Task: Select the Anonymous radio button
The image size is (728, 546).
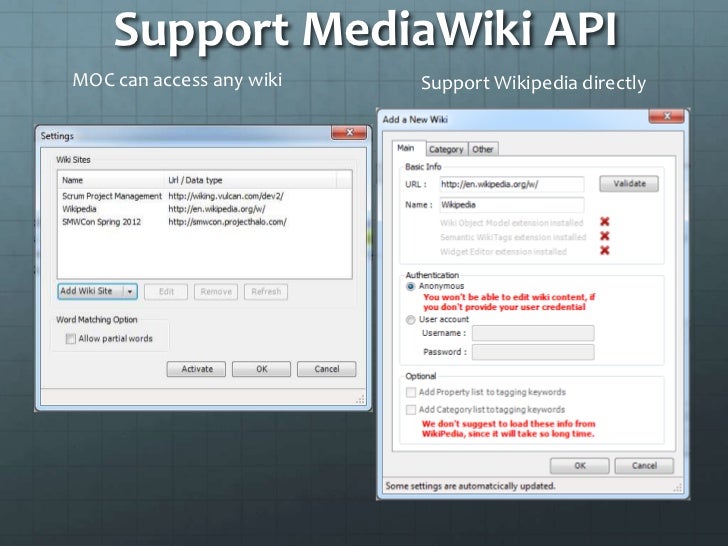Action: (410, 286)
